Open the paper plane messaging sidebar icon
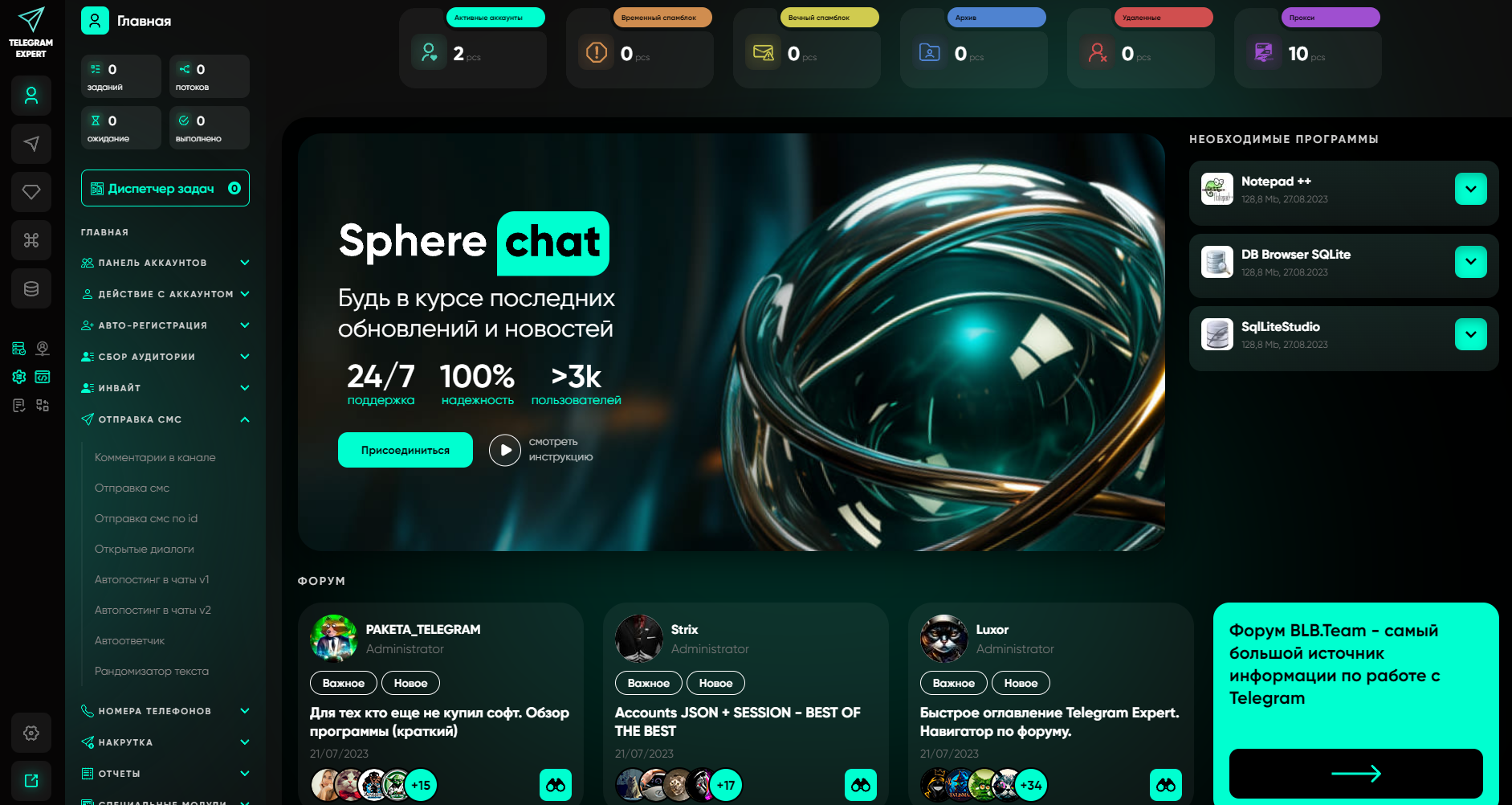Screen dimensions: 1512x805 [31, 144]
